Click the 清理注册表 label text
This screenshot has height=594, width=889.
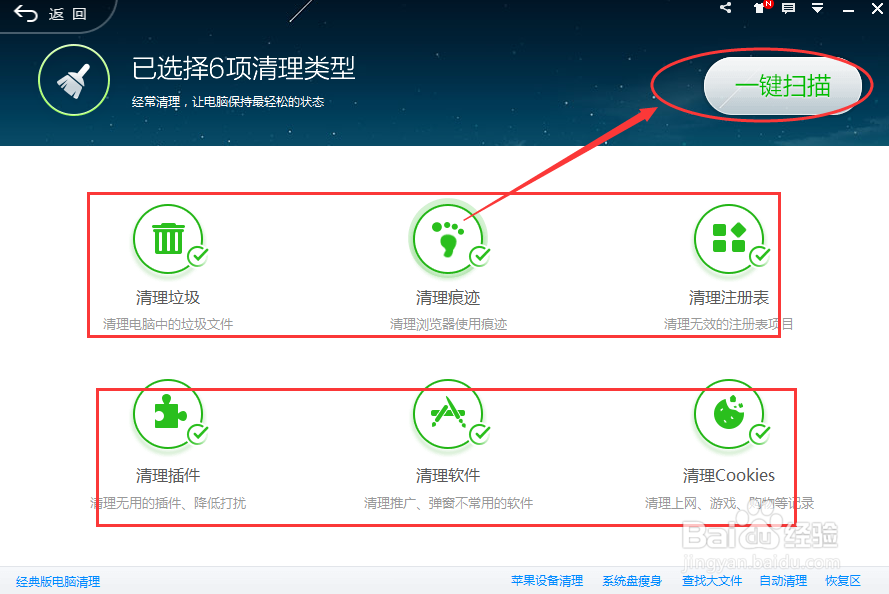point(729,298)
